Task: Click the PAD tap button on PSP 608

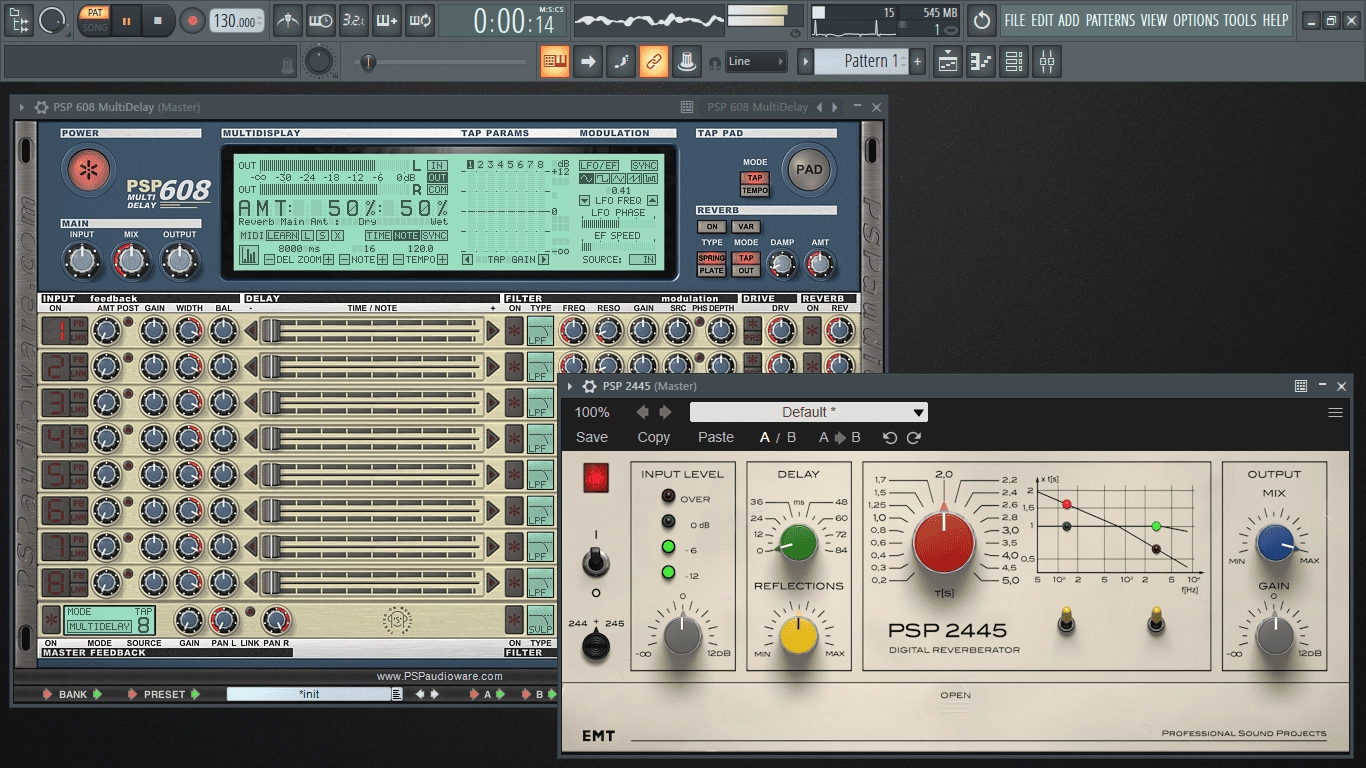Action: coord(808,170)
